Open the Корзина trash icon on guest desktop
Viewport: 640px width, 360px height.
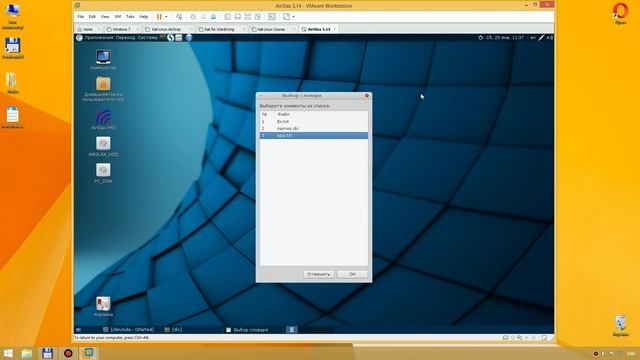103,307
